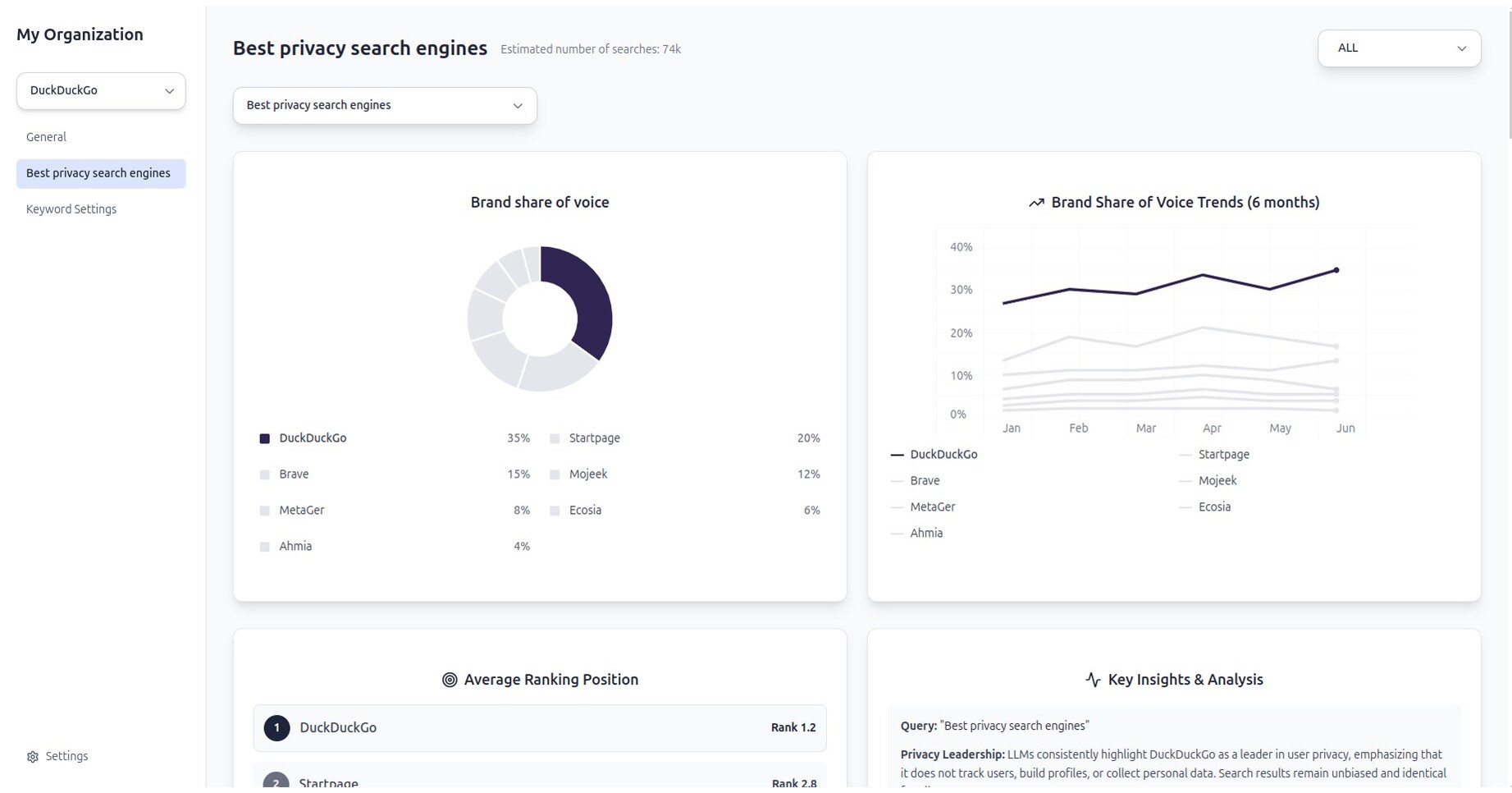
Task: Click the target icon next to Average Ranking Position
Action: tap(448, 679)
